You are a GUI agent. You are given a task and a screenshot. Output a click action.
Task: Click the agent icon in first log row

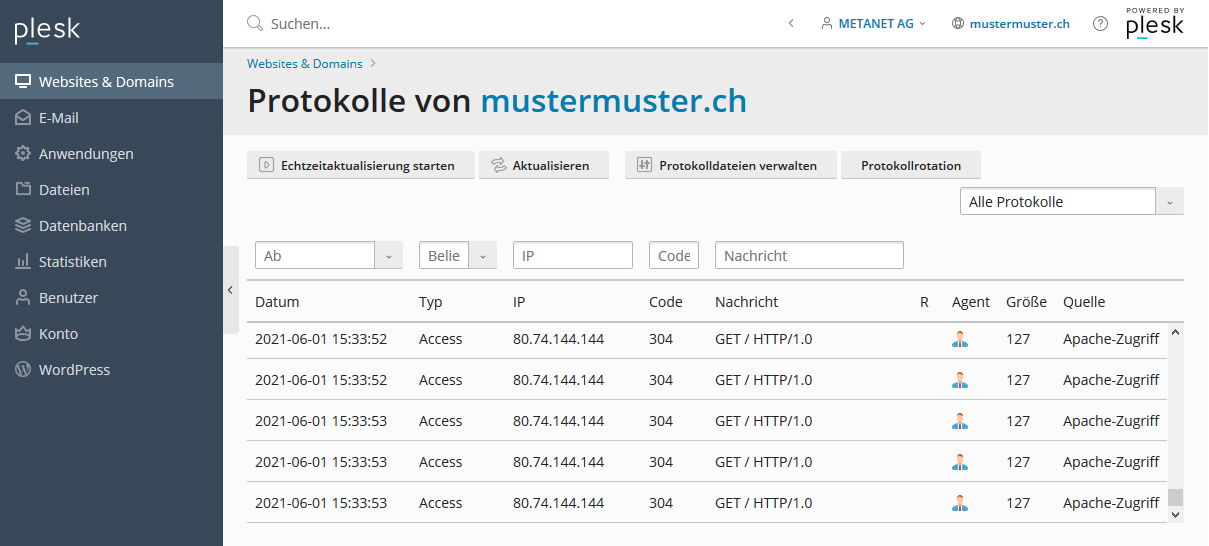point(960,339)
